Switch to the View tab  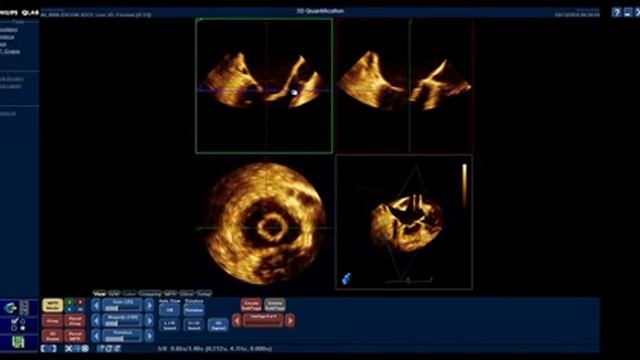tap(99, 293)
